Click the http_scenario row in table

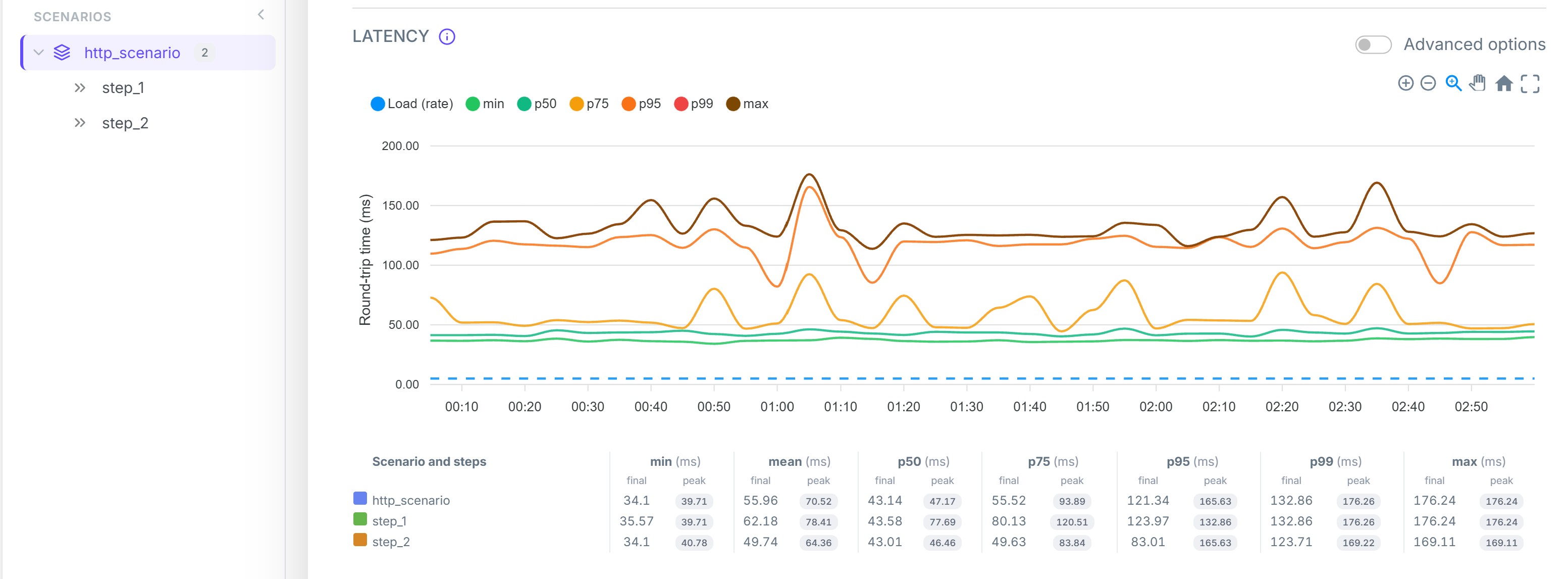pos(938,500)
